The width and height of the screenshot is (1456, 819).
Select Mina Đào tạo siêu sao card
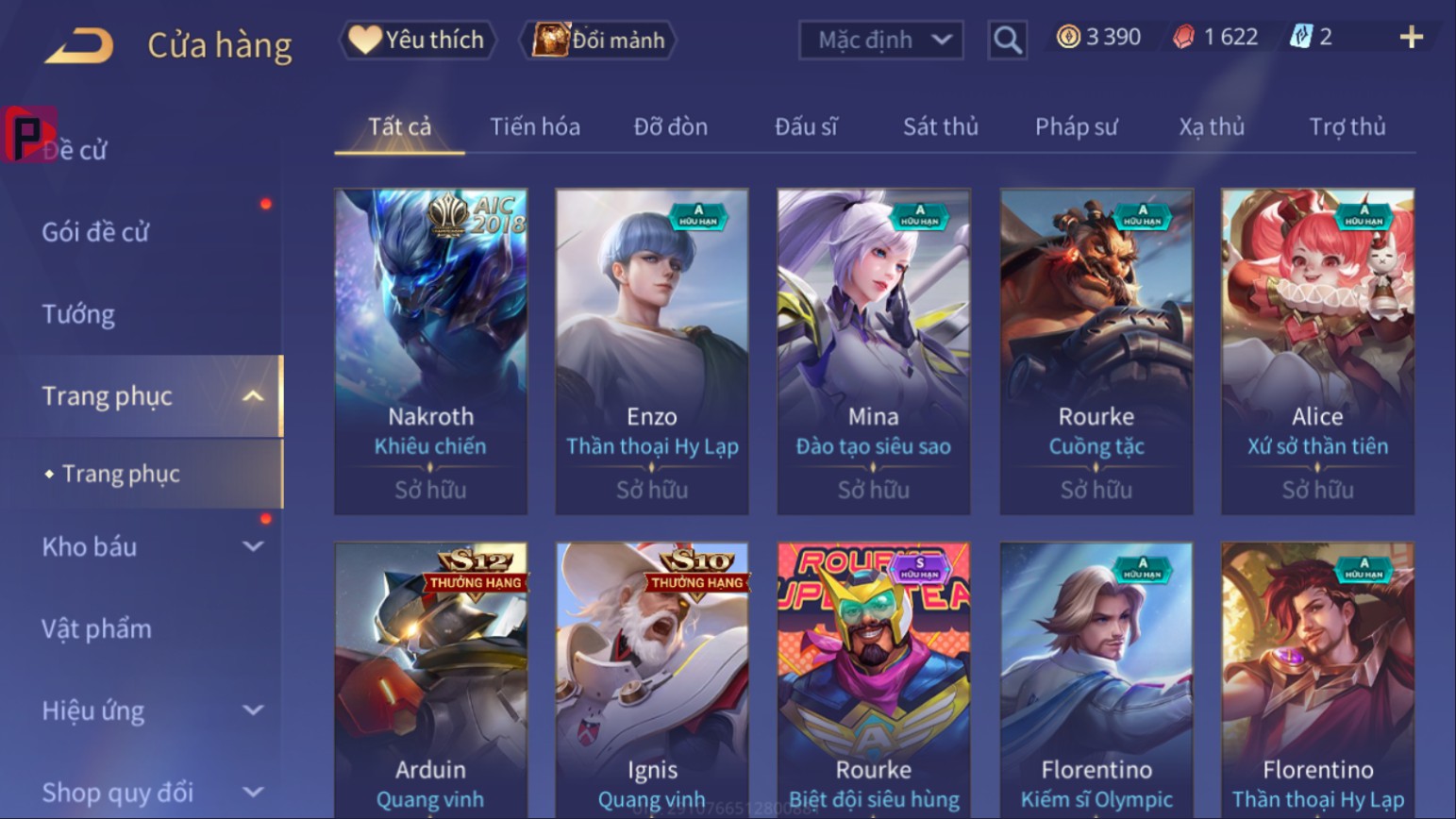(874, 351)
